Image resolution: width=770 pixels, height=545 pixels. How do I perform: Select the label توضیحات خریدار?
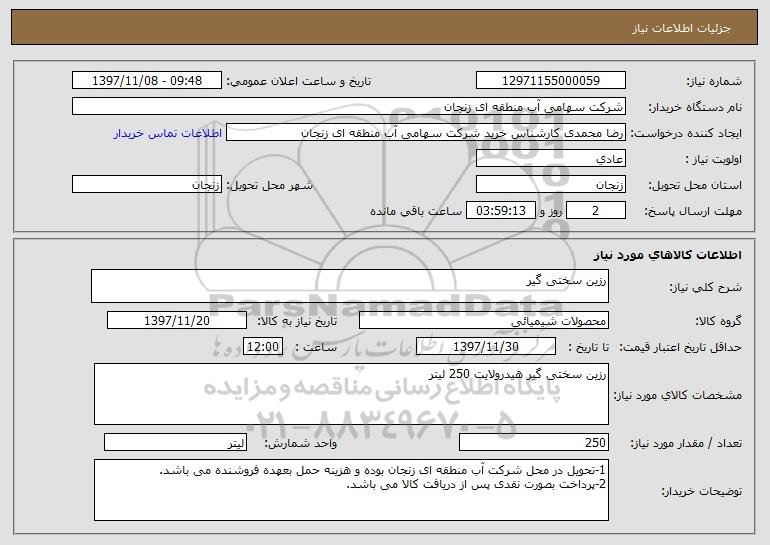click(701, 491)
